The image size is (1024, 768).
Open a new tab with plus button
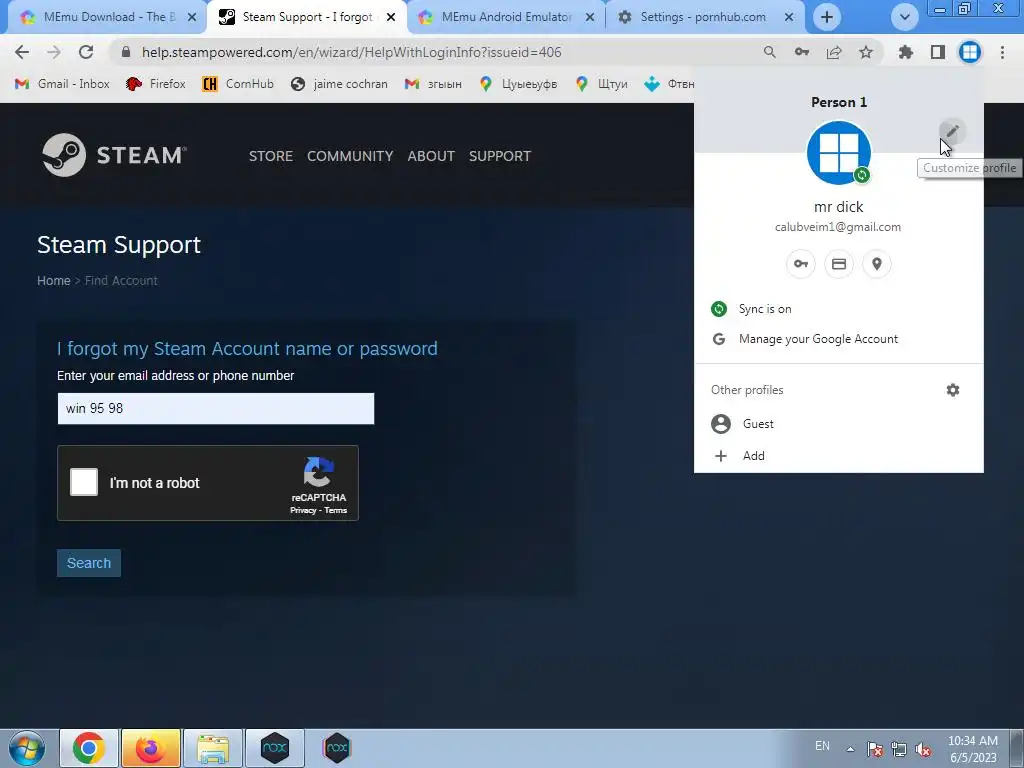(827, 17)
